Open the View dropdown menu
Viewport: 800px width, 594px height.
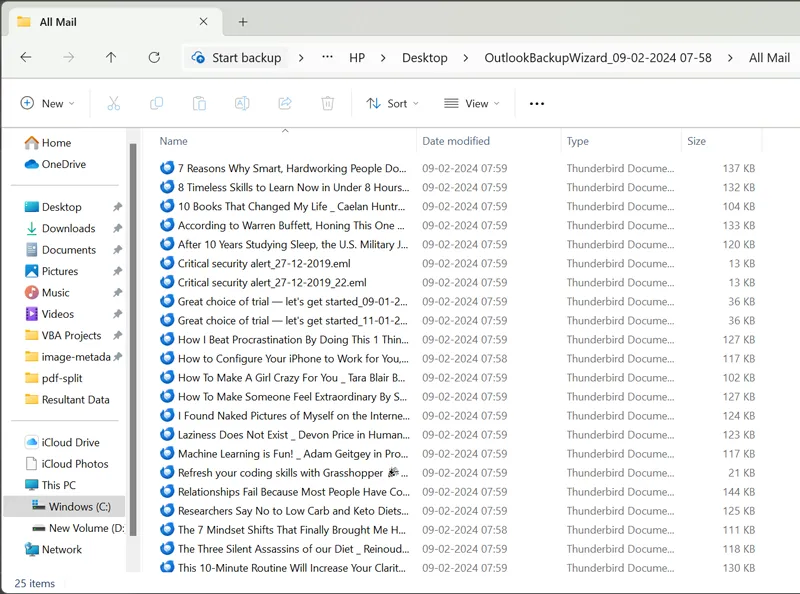tap(471, 103)
